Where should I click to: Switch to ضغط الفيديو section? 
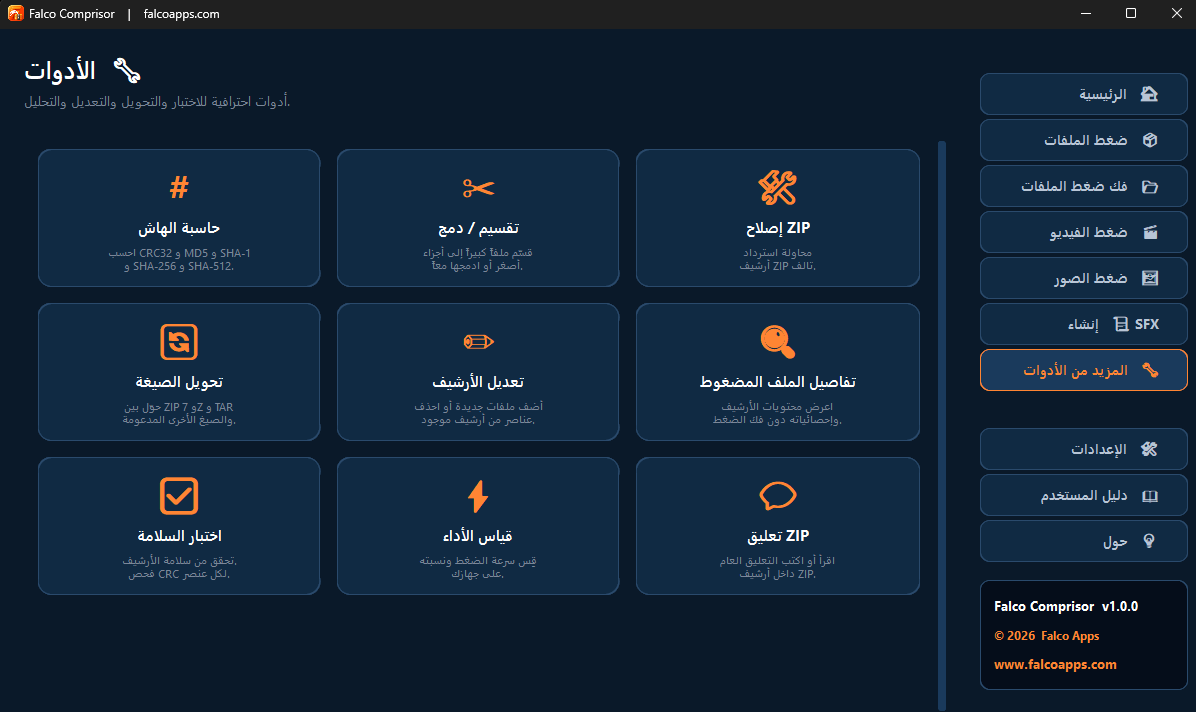1083,232
